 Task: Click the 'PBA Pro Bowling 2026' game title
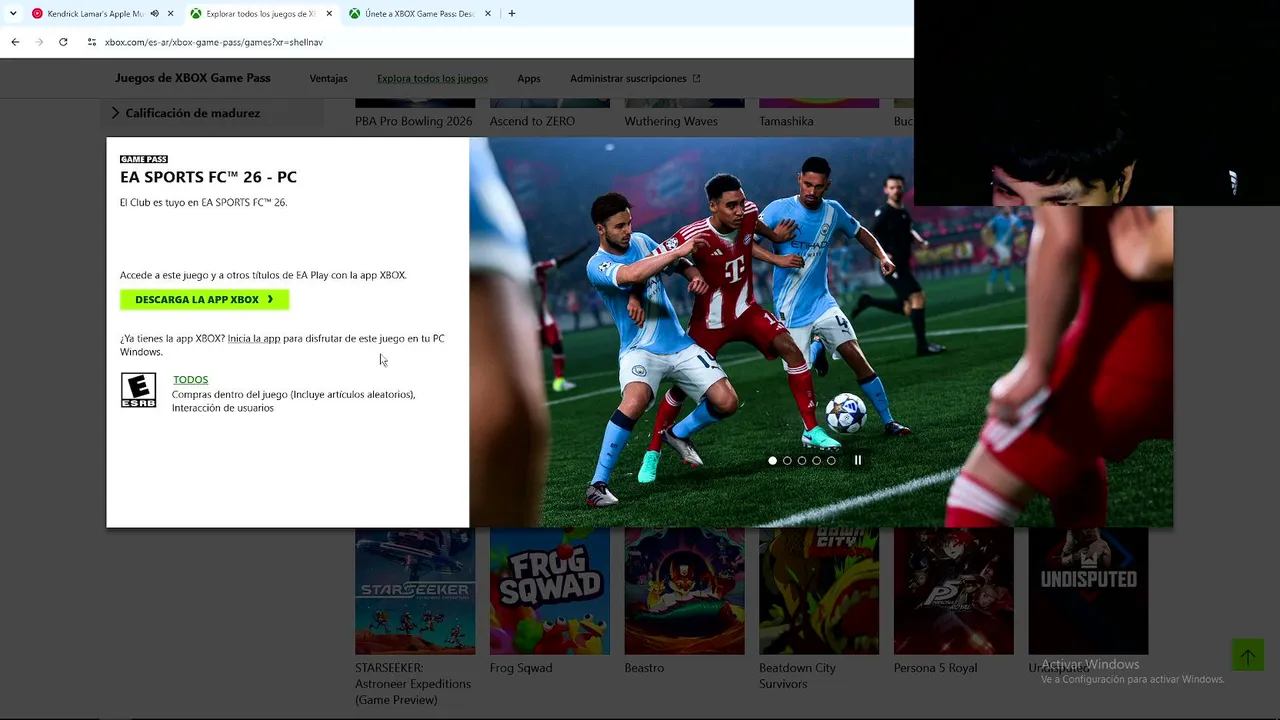tap(414, 121)
